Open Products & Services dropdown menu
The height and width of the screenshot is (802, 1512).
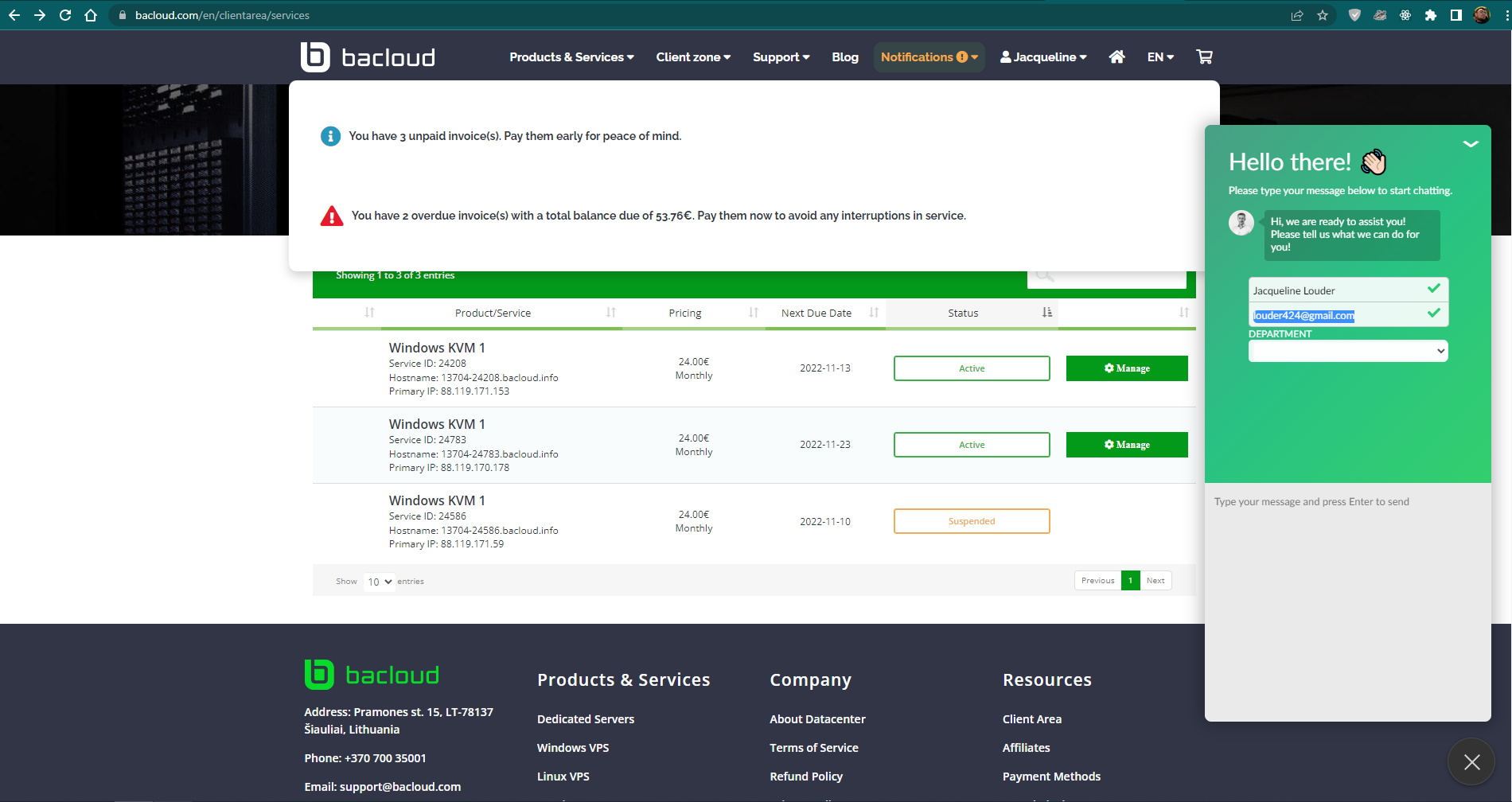click(571, 57)
